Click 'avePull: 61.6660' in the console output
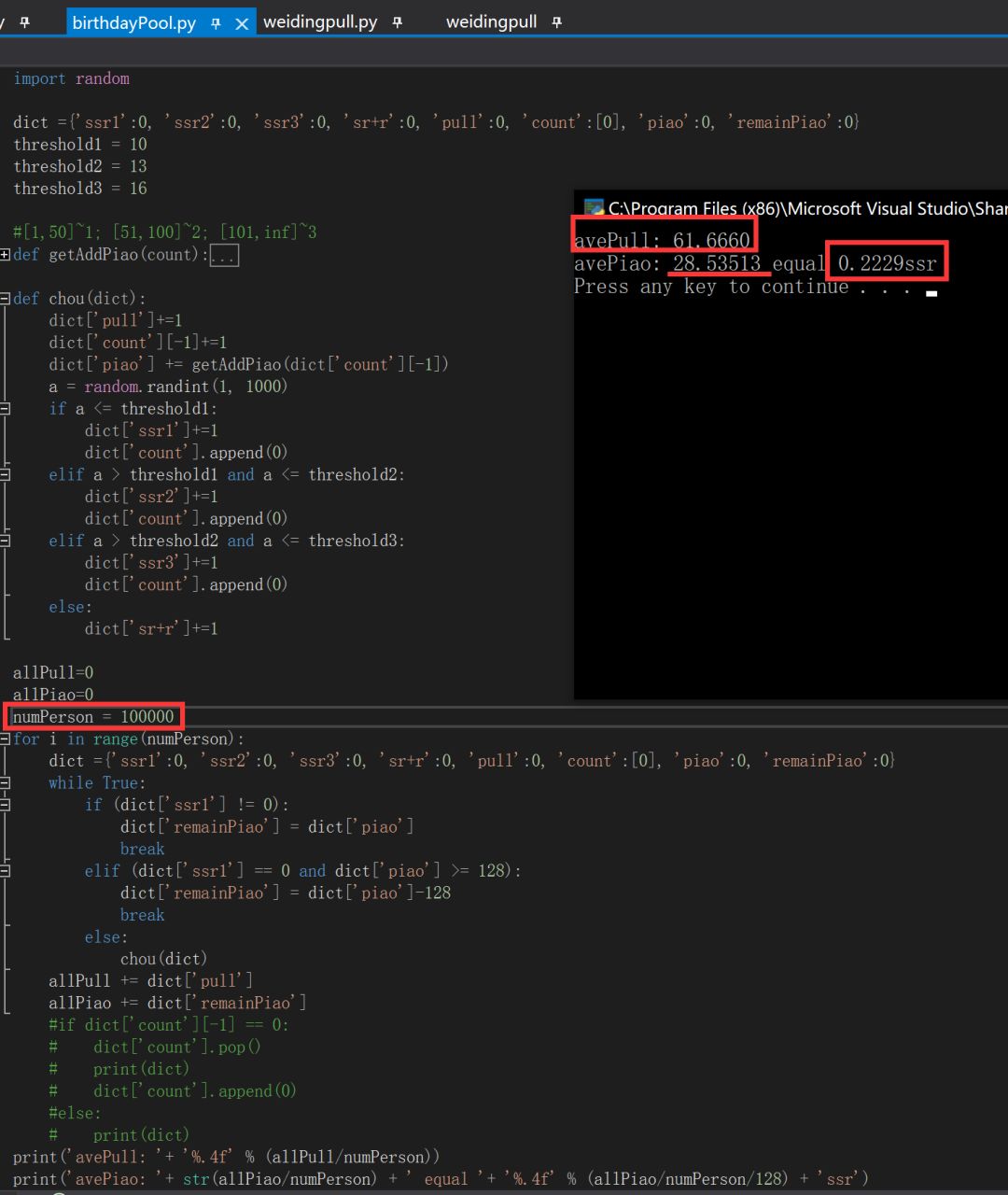Image resolution: width=1008 pixels, height=1195 pixels. click(663, 241)
